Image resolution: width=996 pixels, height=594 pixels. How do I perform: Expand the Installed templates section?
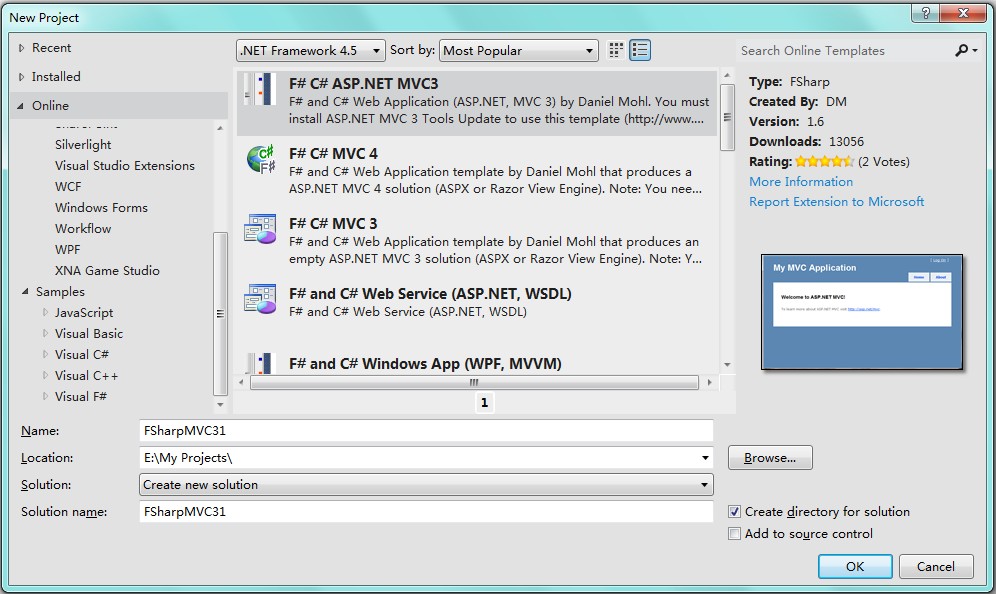coord(23,77)
